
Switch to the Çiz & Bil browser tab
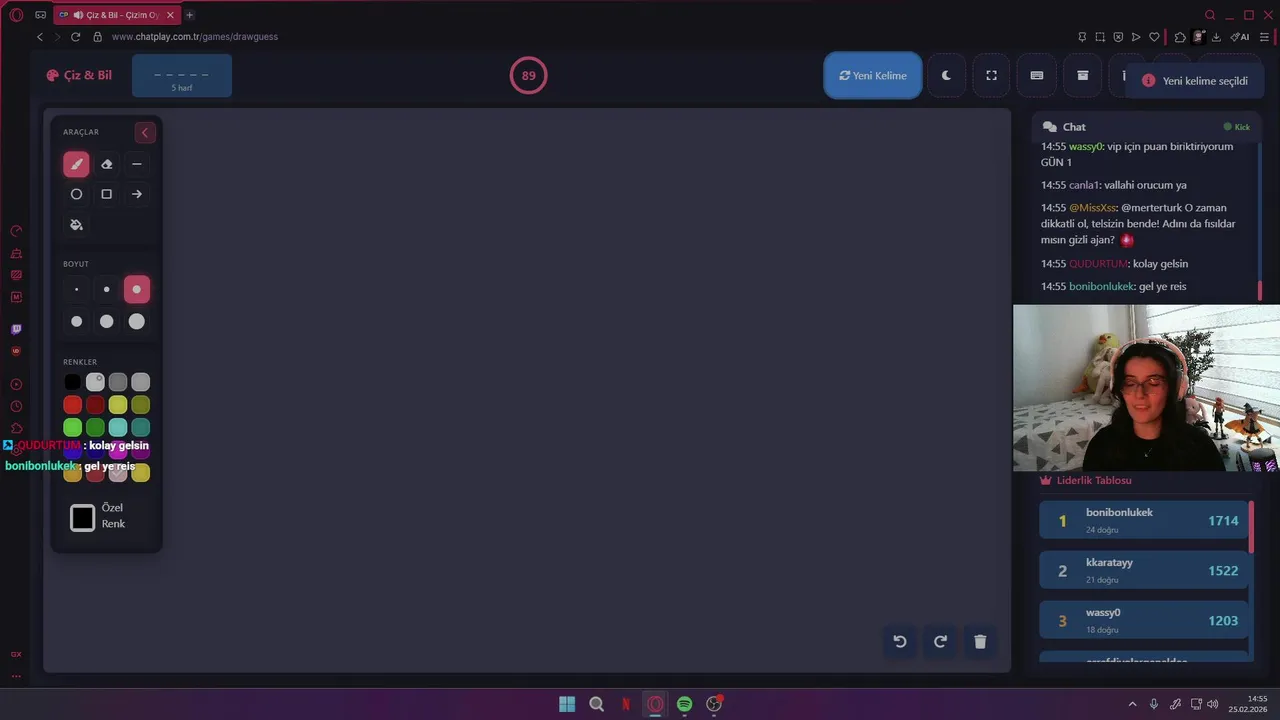116,15
